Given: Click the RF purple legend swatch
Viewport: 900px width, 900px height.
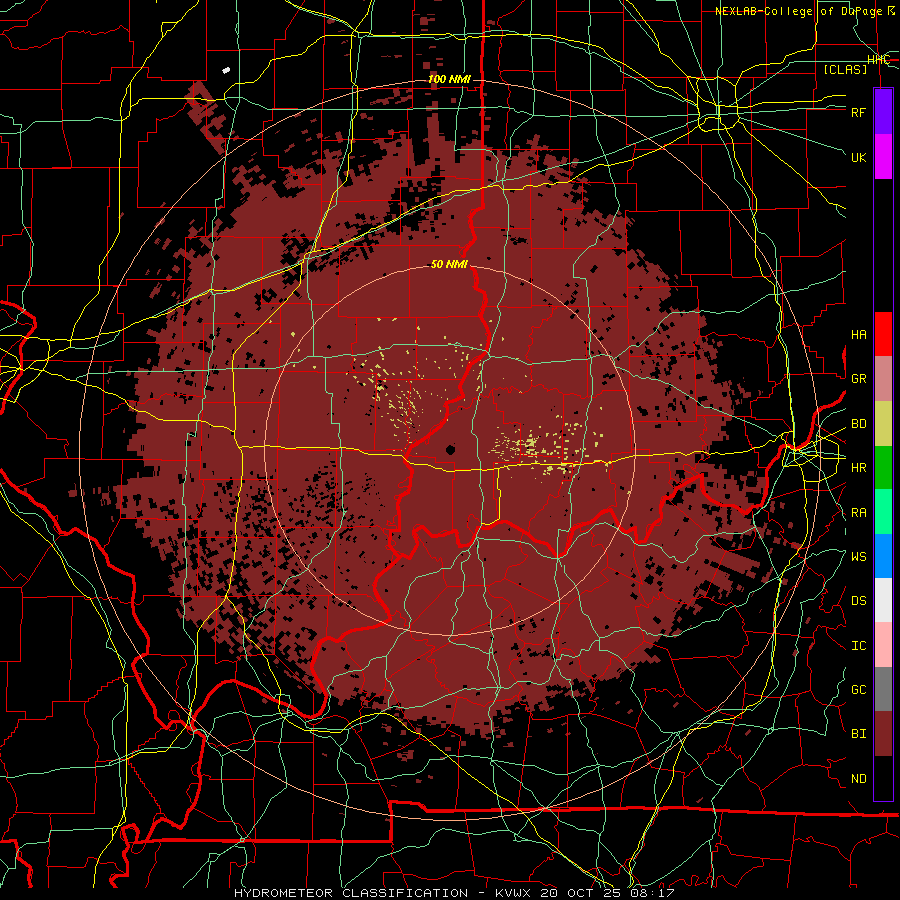Looking at the screenshot, I should click(883, 112).
